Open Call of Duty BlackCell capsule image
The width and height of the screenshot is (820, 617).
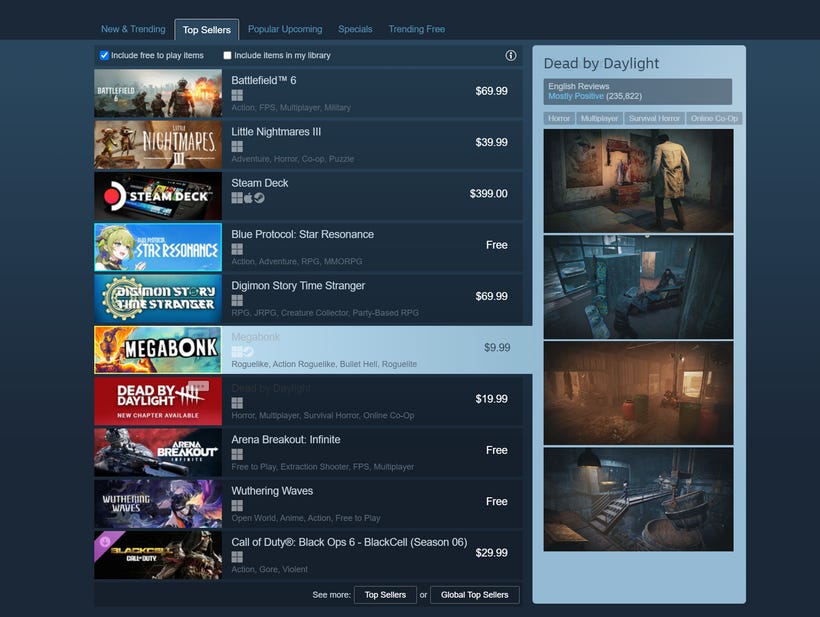click(x=158, y=555)
